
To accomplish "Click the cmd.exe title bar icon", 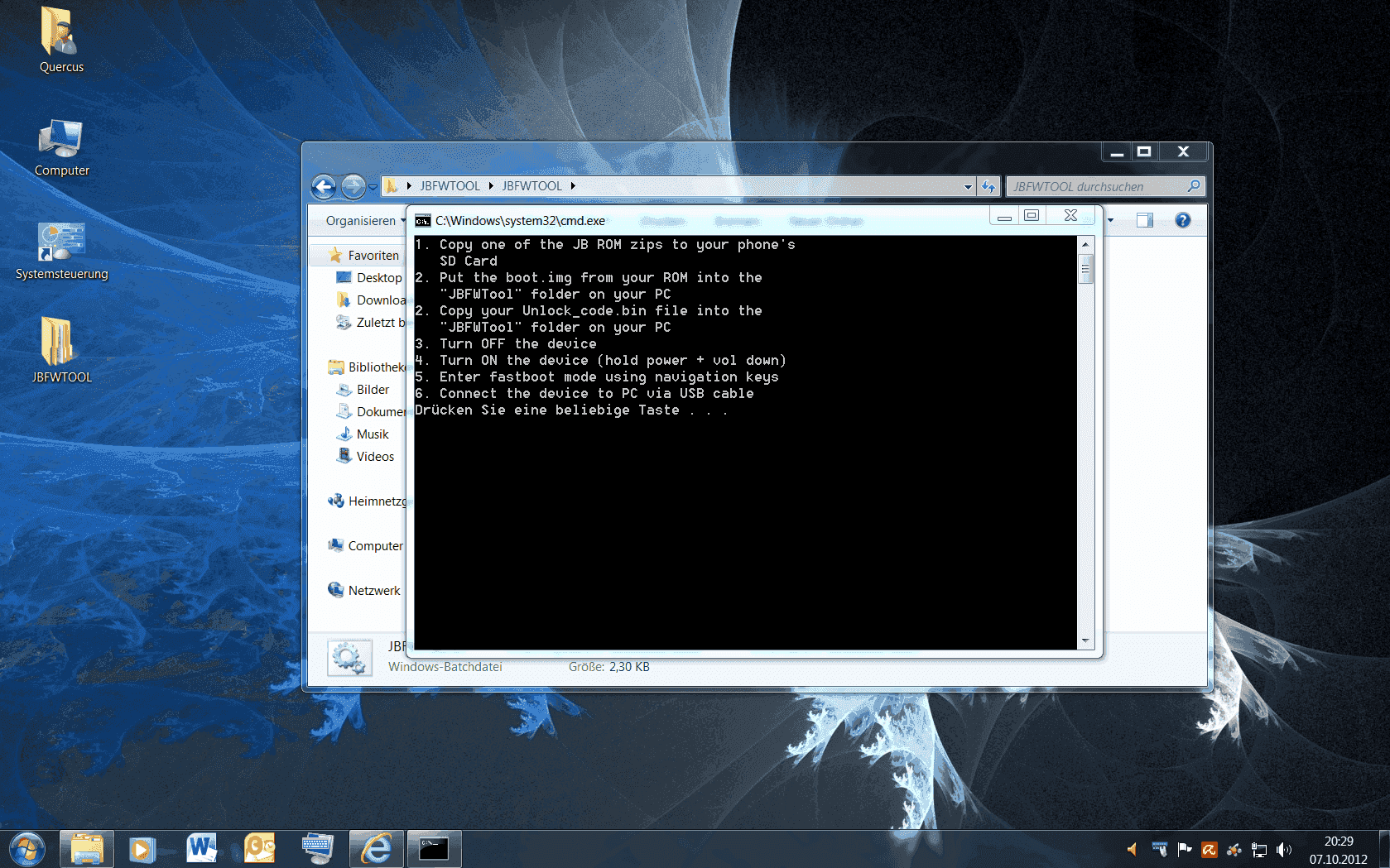I will pos(423,220).
